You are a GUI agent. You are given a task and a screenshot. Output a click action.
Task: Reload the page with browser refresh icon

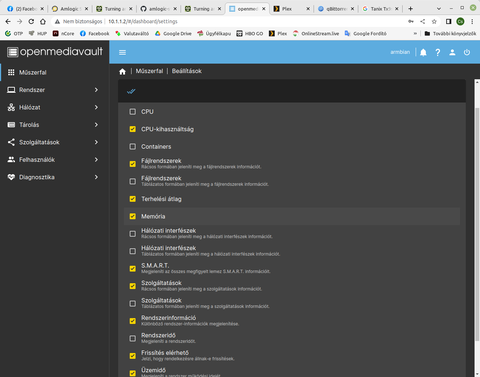coord(31,21)
